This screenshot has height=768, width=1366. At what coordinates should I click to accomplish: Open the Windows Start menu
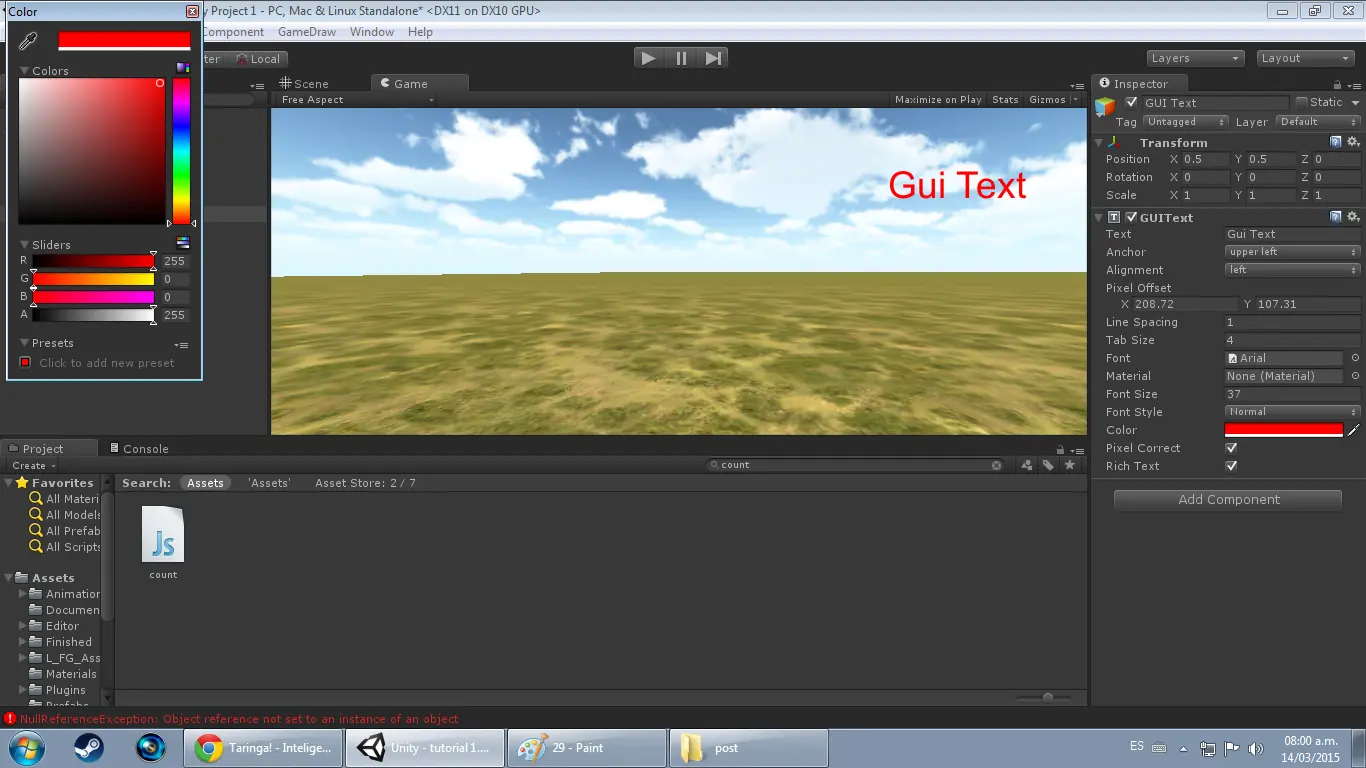coord(25,748)
